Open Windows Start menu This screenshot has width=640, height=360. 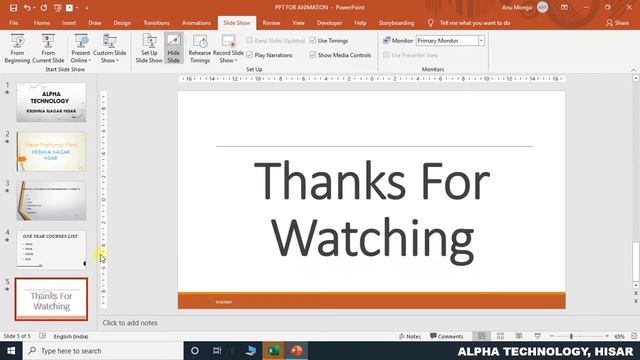11,351
